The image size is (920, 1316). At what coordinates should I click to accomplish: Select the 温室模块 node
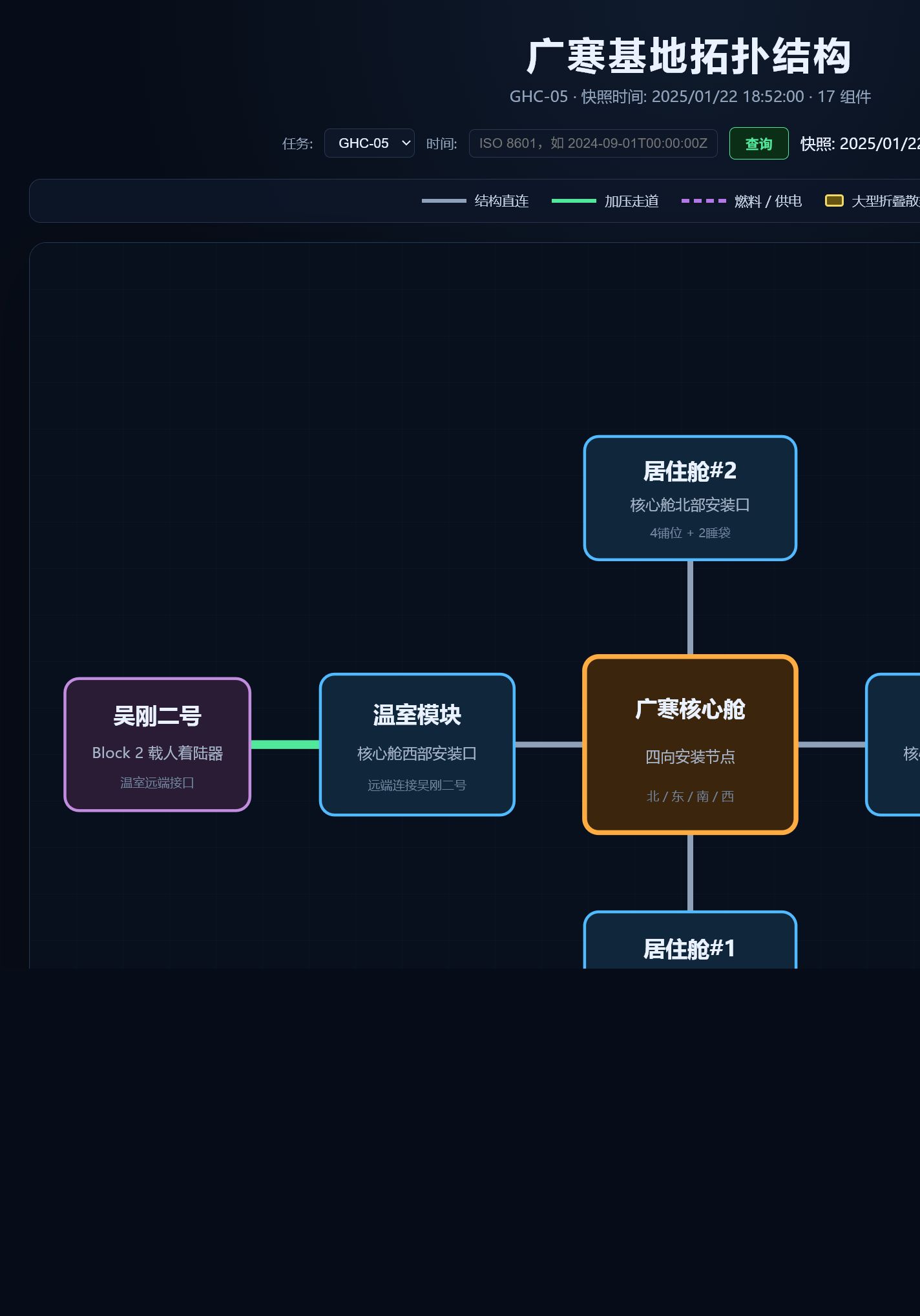click(417, 745)
